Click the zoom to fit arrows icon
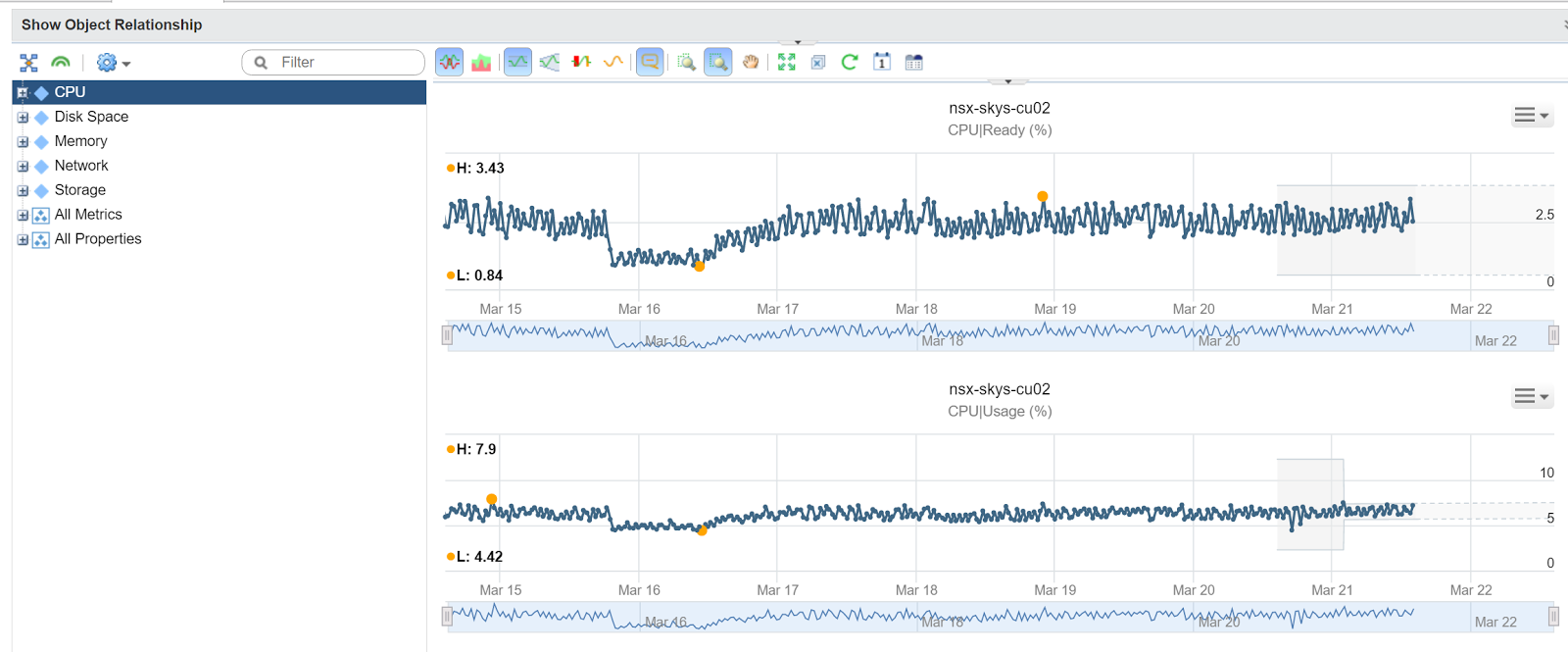The width and height of the screenshot is (1568, 652). [x=786, y=63]
